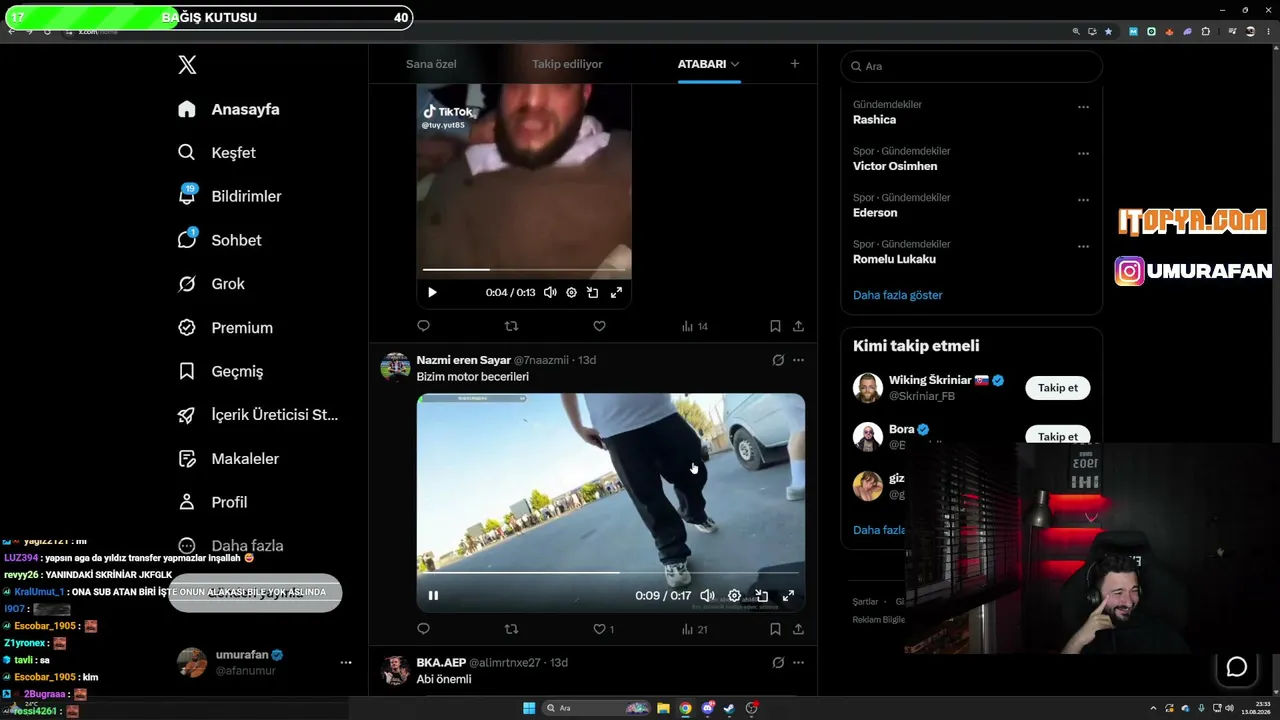Switch to the Takip ediliyor tab

(567, 64)
